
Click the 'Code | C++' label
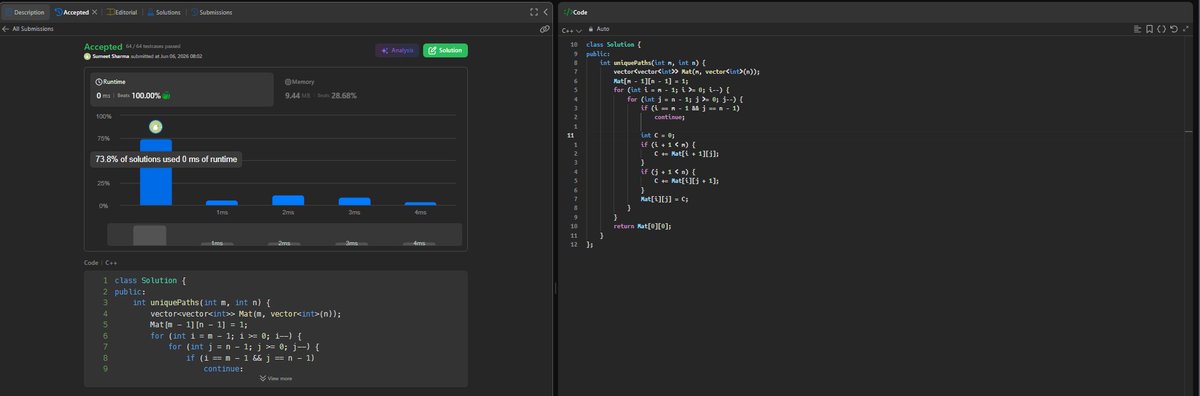pyautogui.click(x=100, y=262)
